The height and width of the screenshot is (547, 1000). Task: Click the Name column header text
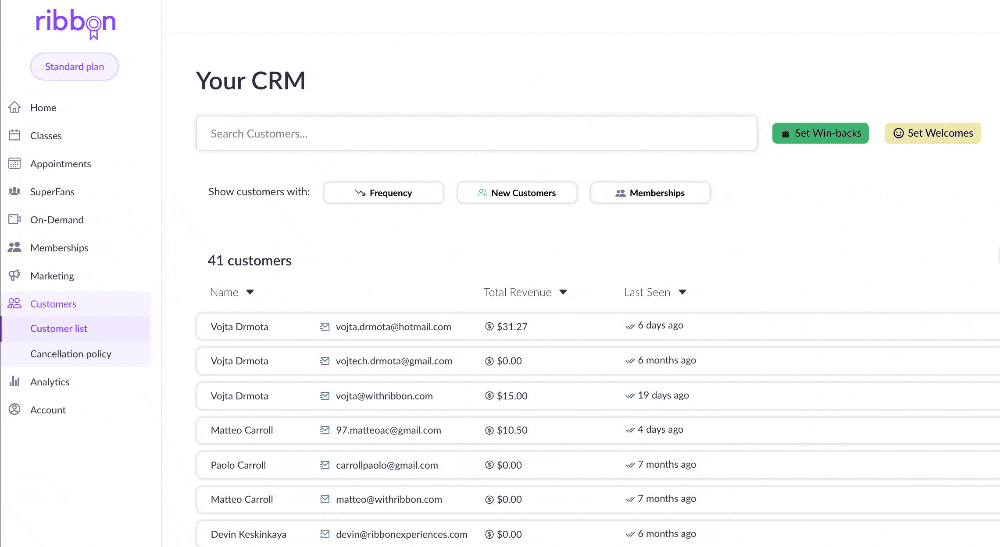(224, 292)
